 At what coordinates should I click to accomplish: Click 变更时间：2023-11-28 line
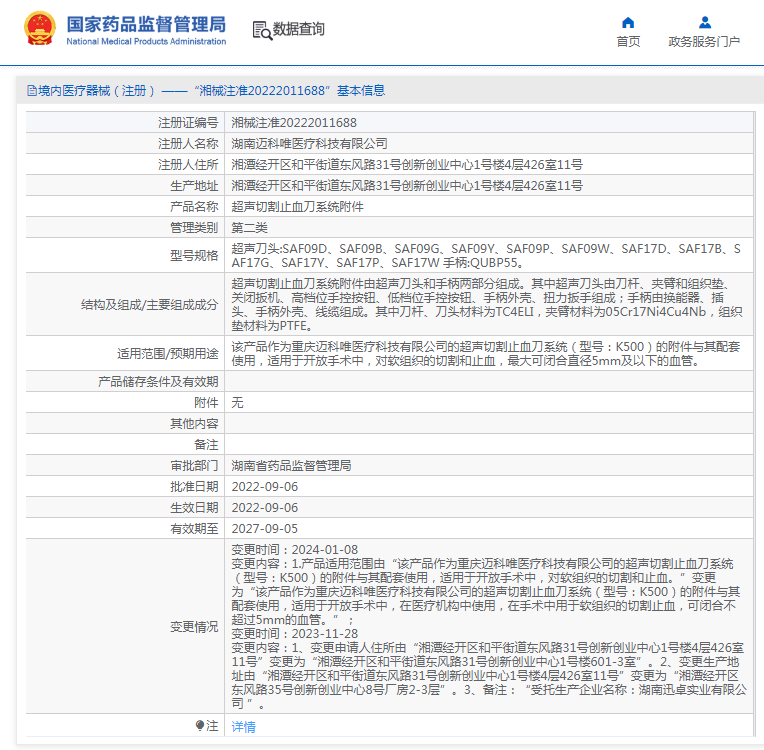[x=295, y=634]
